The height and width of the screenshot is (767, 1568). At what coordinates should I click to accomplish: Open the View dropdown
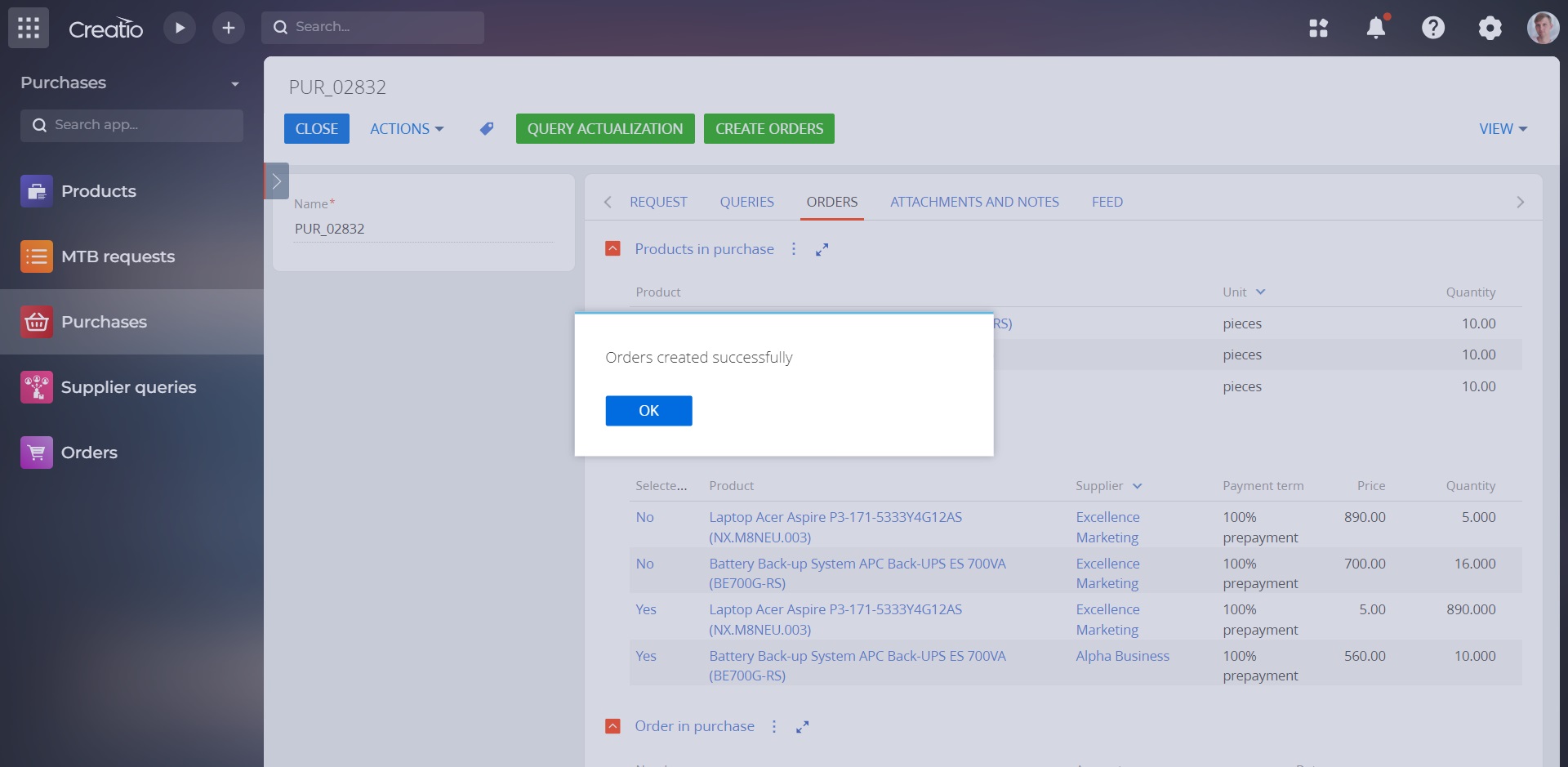(1502, 128)
